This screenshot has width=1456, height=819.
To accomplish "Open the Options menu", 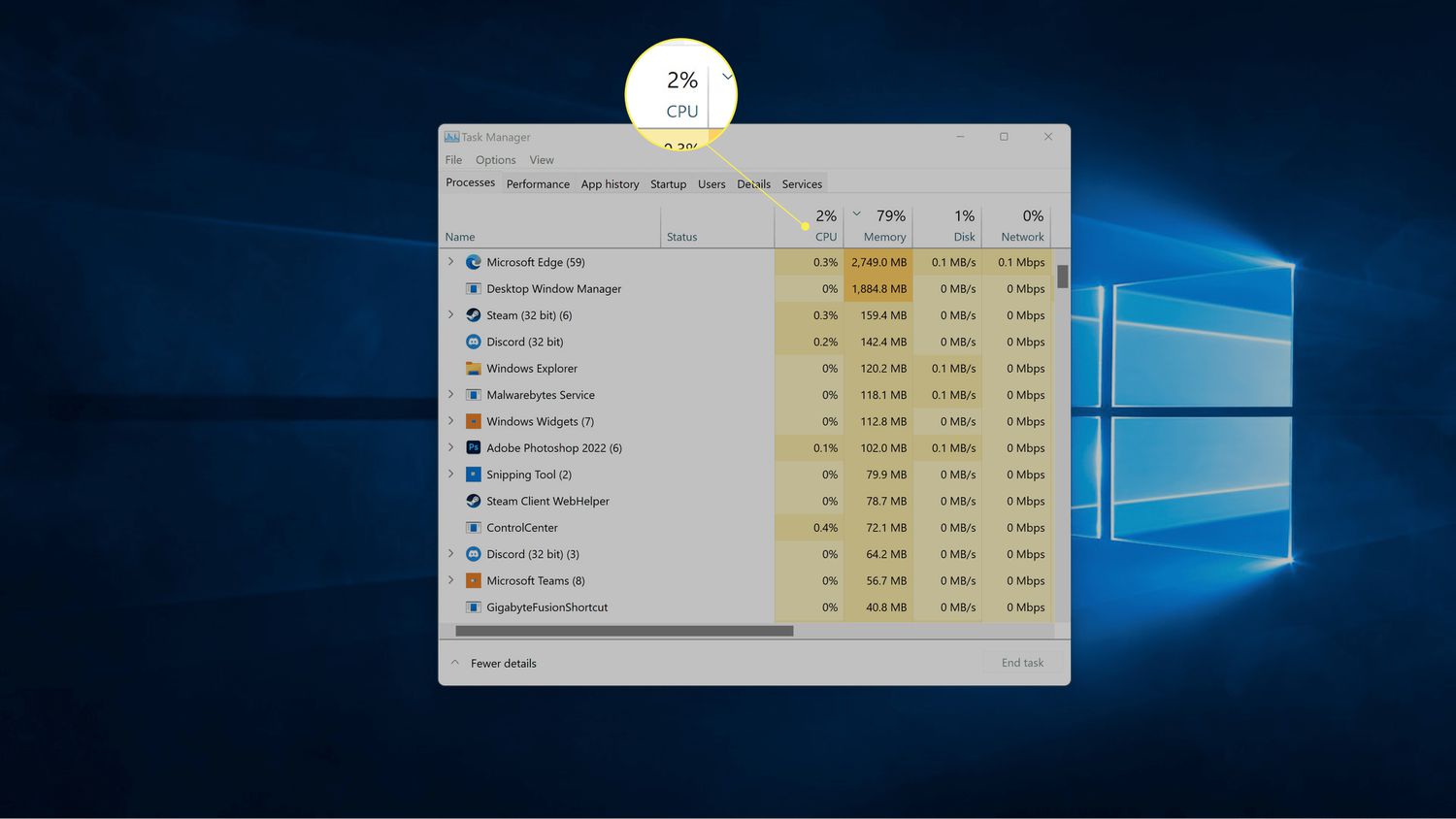I will tap(495, 160).
